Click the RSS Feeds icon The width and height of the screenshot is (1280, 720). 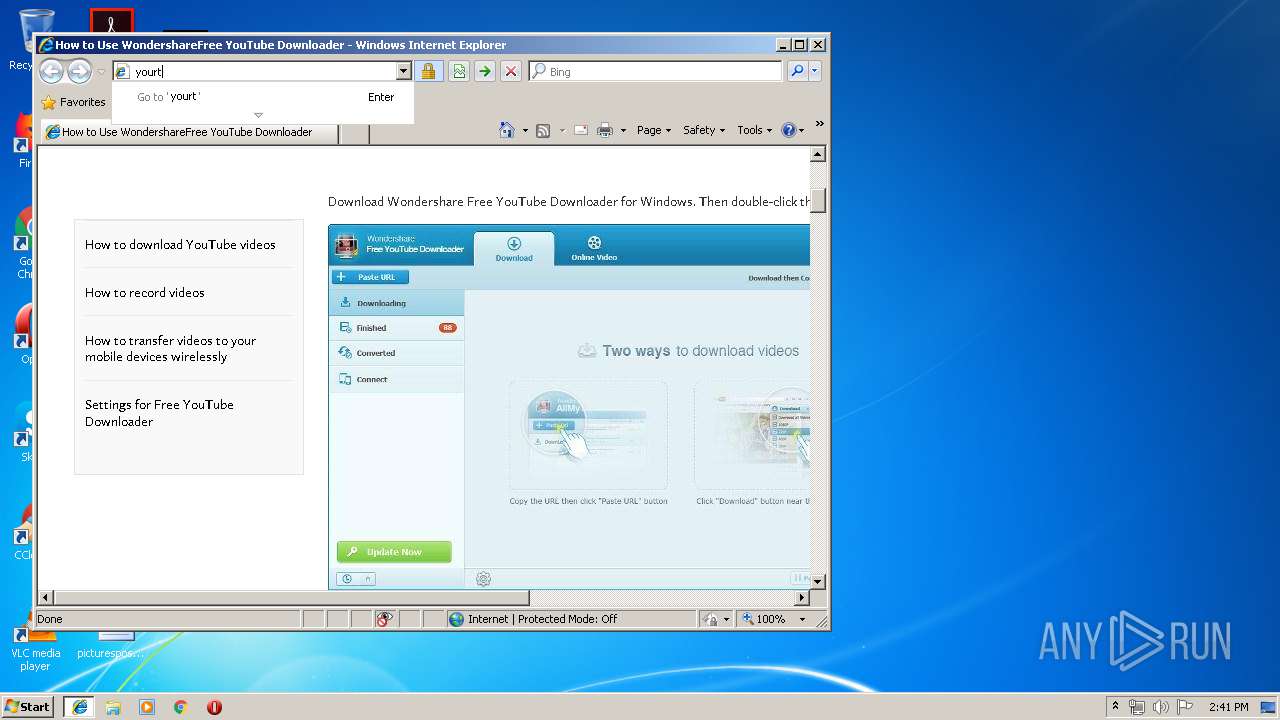point(543,130)
